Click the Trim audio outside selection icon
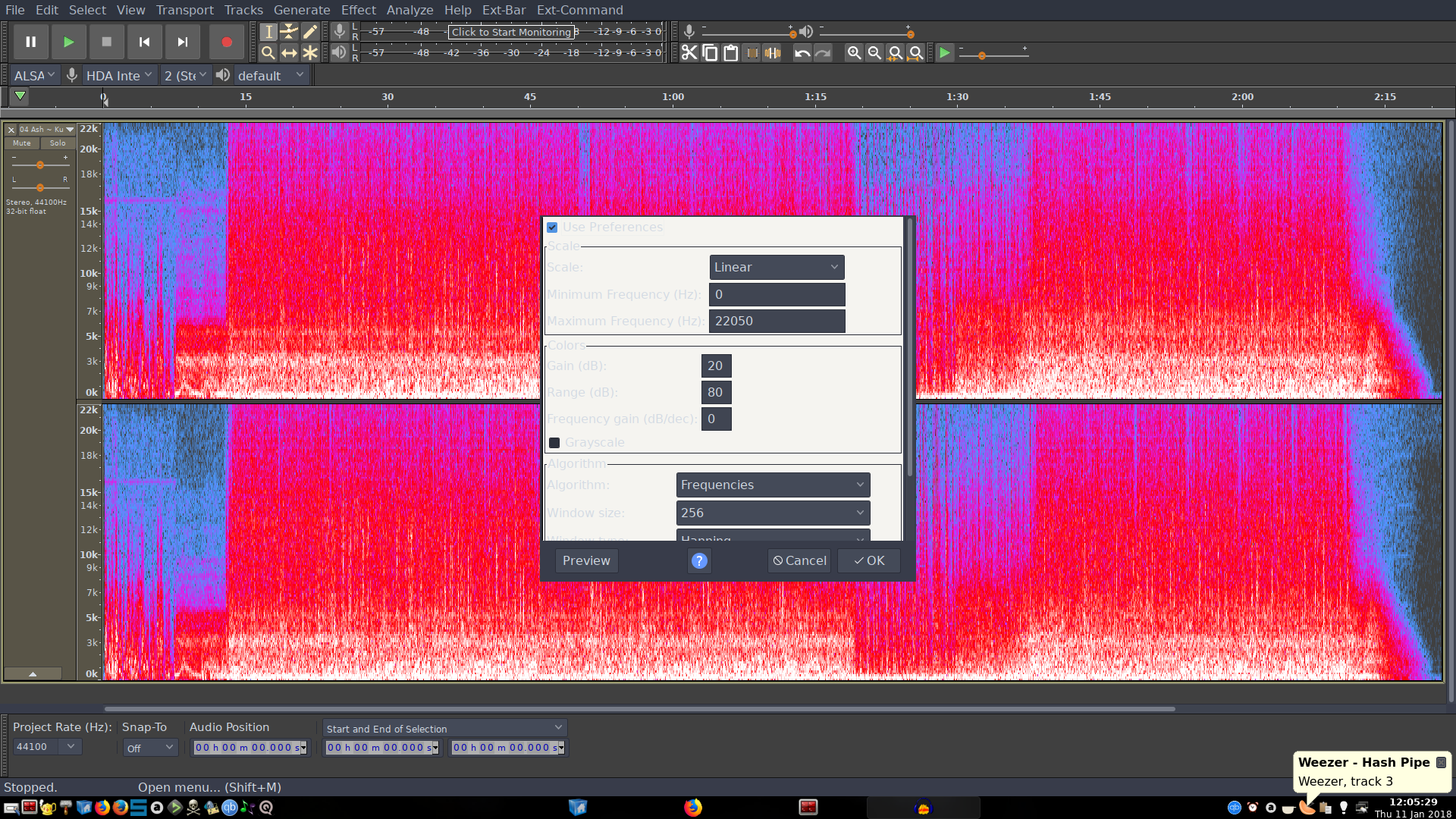The width and height of the screenshot is (1456, 819). 752,52
